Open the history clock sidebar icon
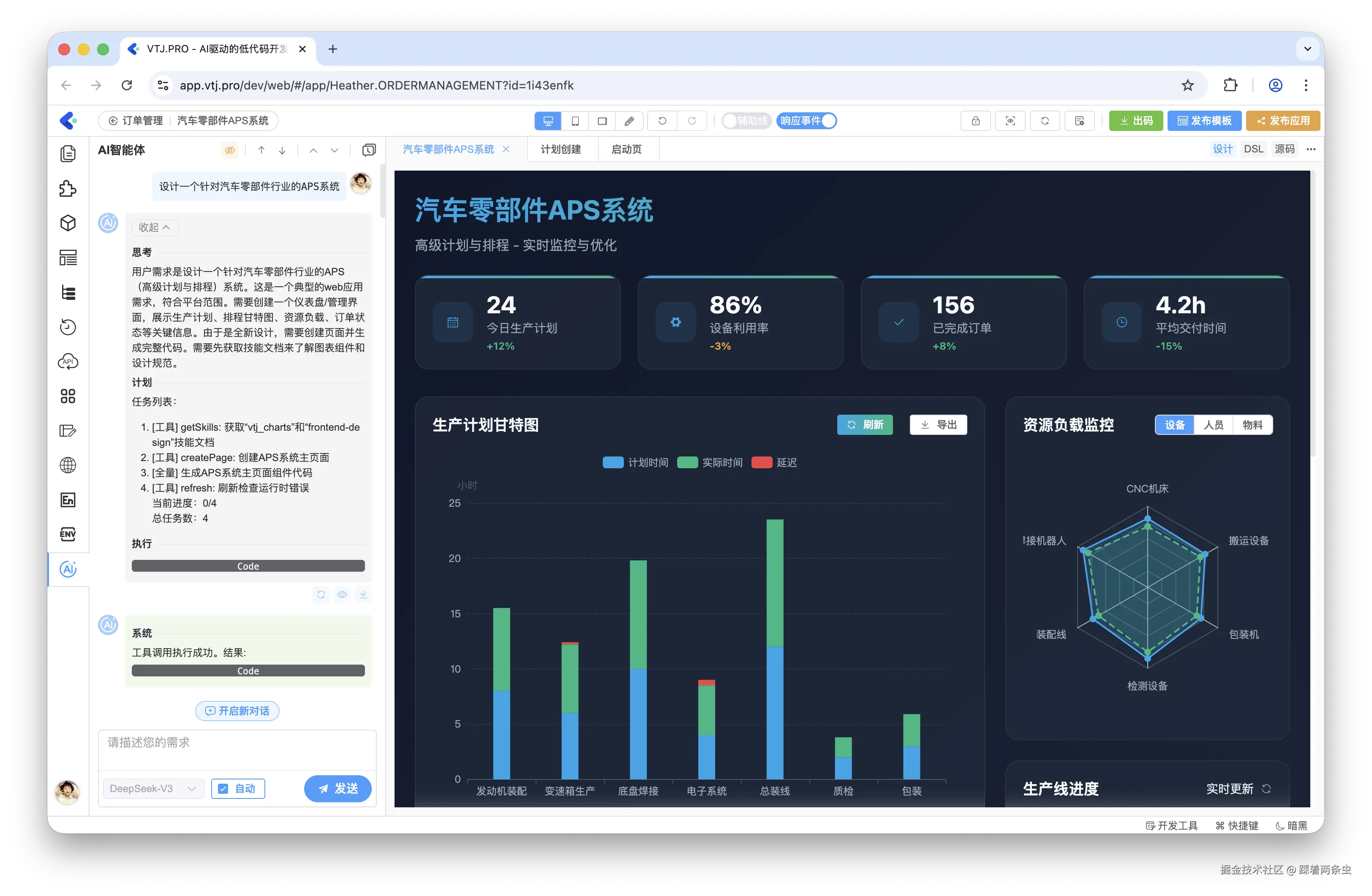The height and width of the screenshot is (896, 1372). pyautogui.click(x=68, y=327)
